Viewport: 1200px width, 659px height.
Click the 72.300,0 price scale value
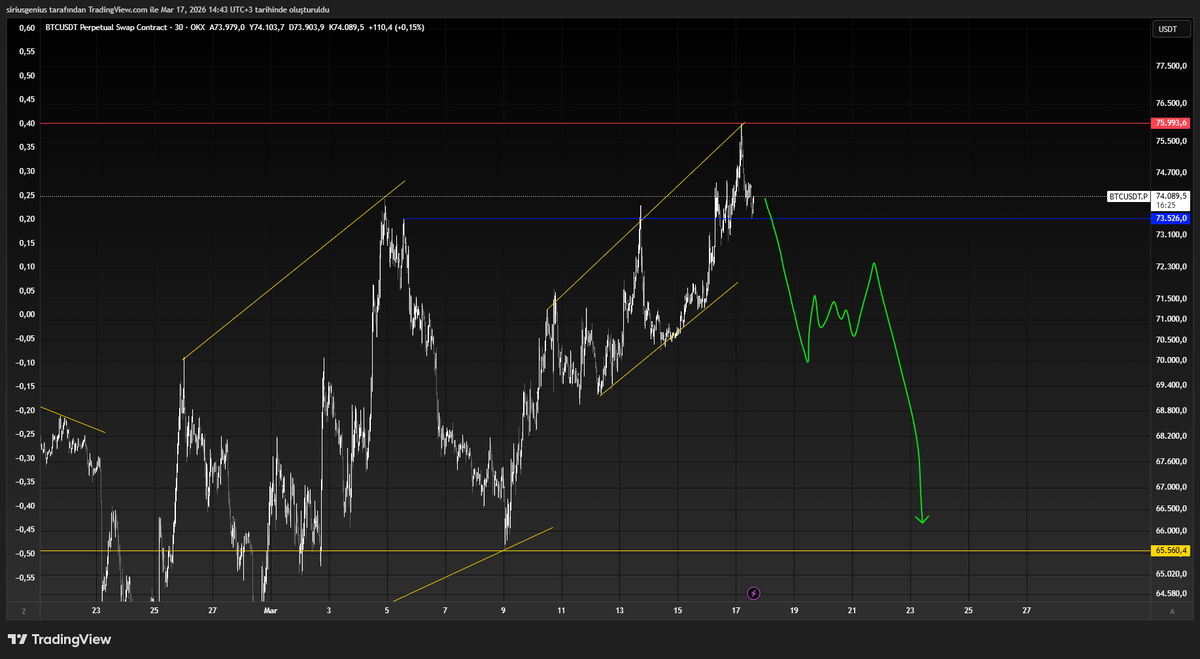[1170, 267]
